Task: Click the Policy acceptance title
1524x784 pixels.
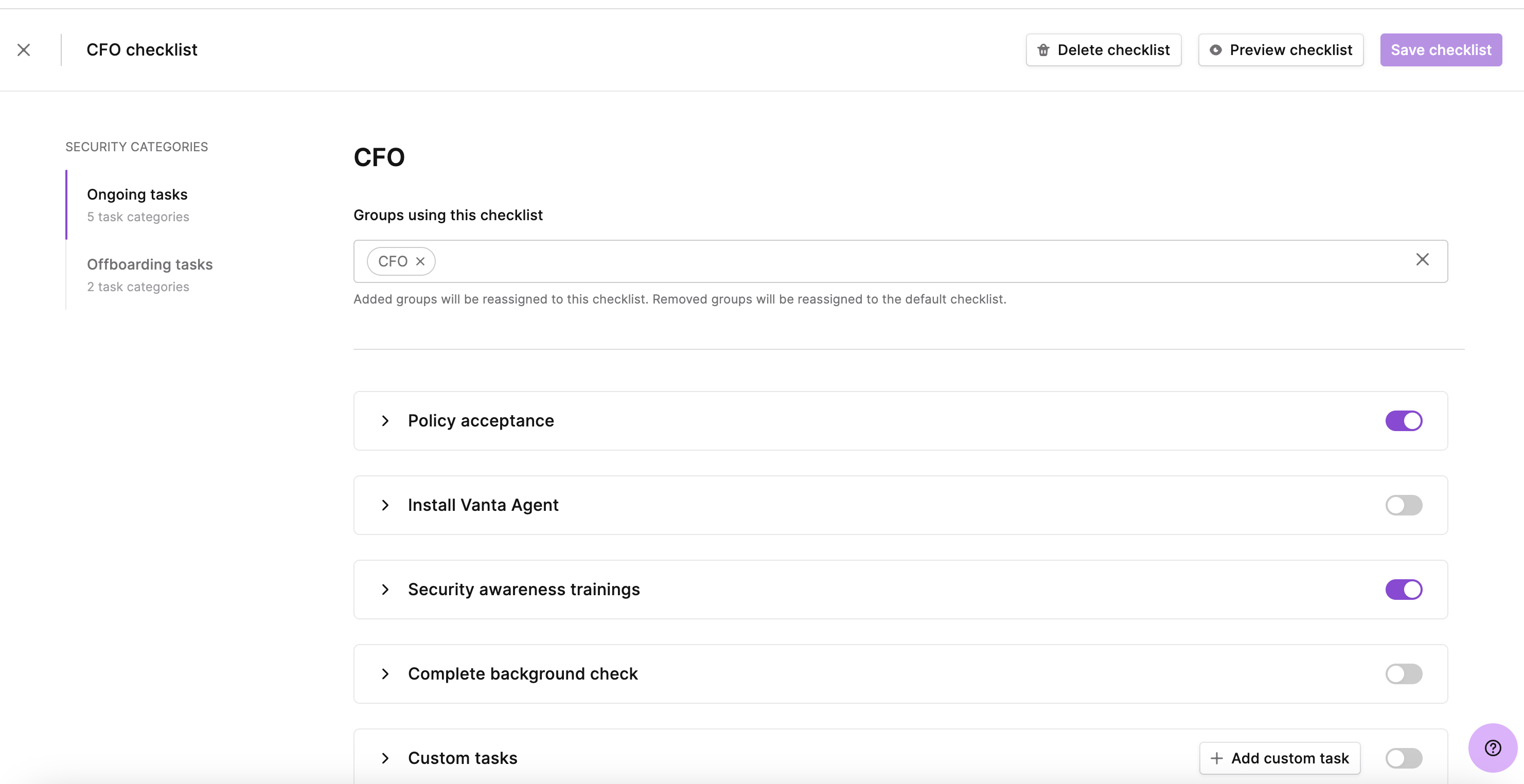Action: pyautogui.click(x=481, y=421)
